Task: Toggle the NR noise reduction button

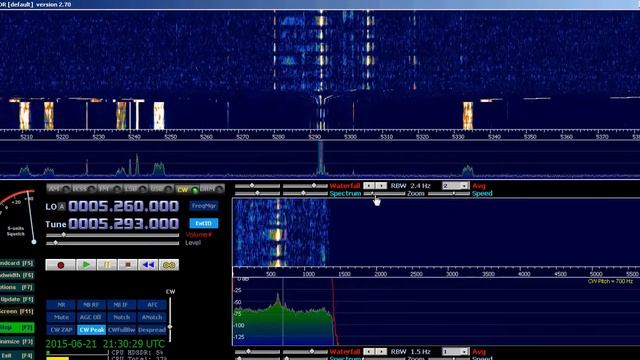Action: point(61,305)
